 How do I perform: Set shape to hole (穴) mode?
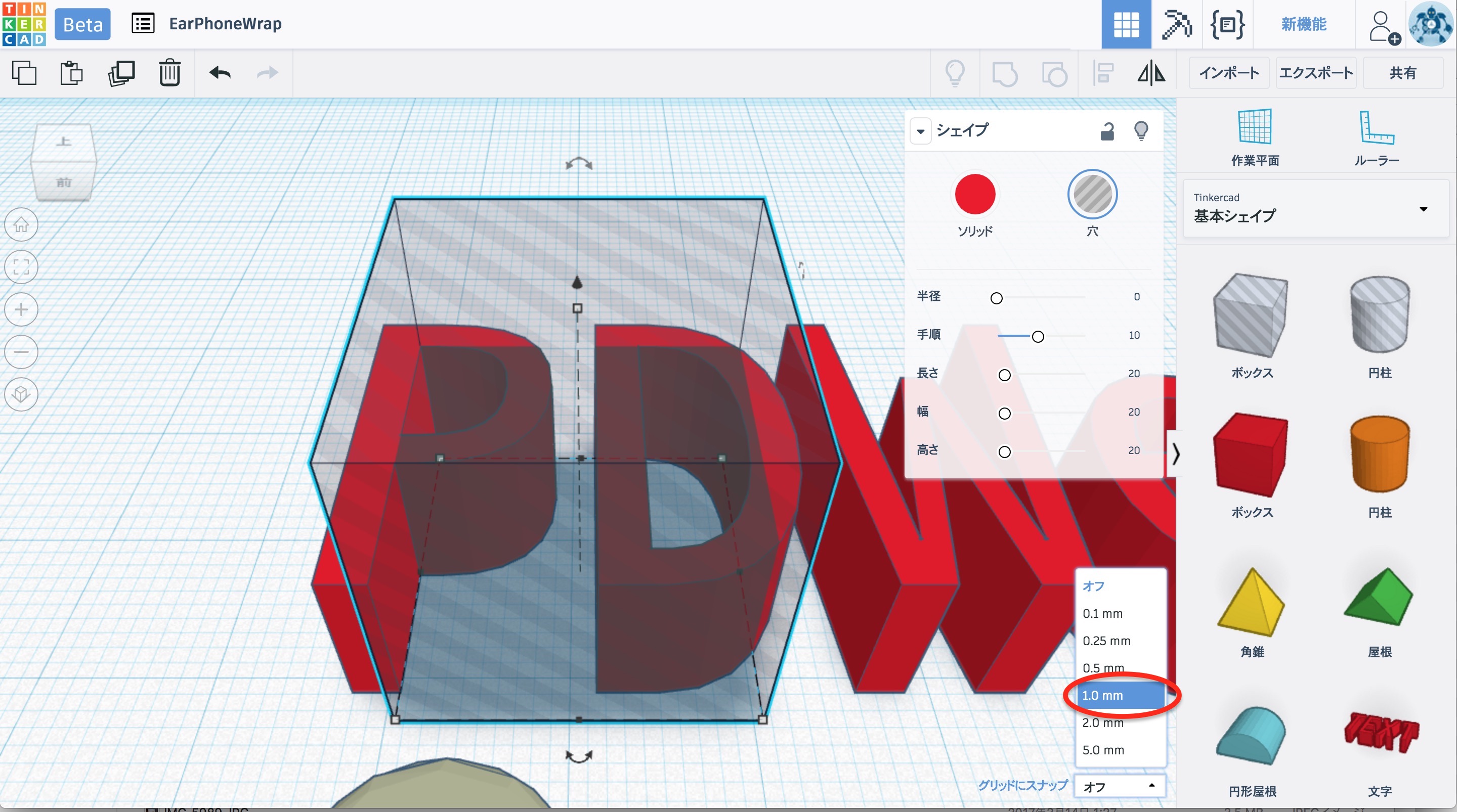(x=1092, y=195)
